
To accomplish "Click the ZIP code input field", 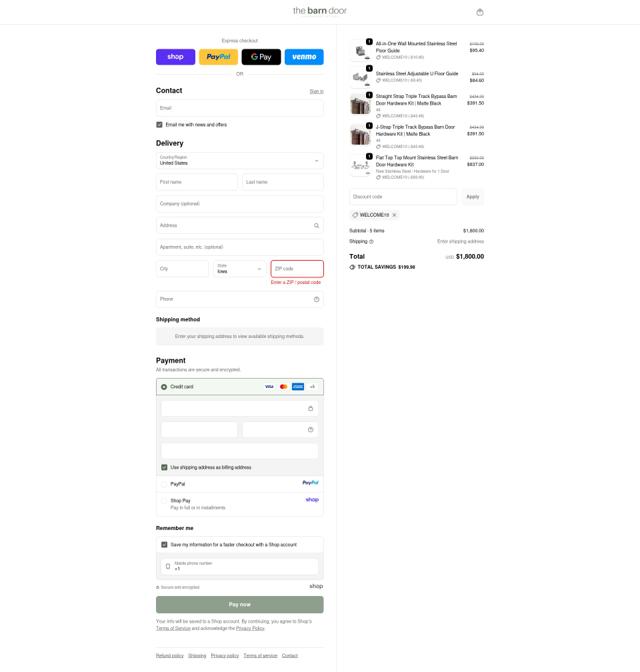I will coord(297,269).
